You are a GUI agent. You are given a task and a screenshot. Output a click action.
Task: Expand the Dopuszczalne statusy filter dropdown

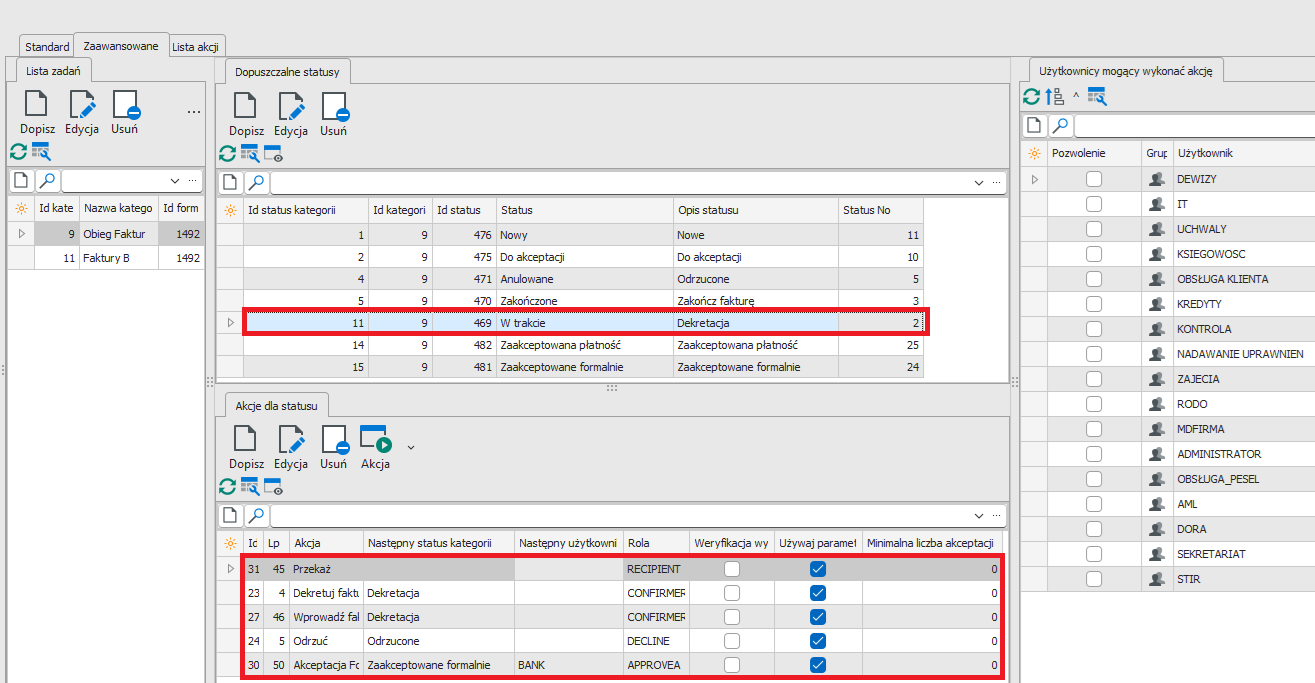click(x=978, y=183)
